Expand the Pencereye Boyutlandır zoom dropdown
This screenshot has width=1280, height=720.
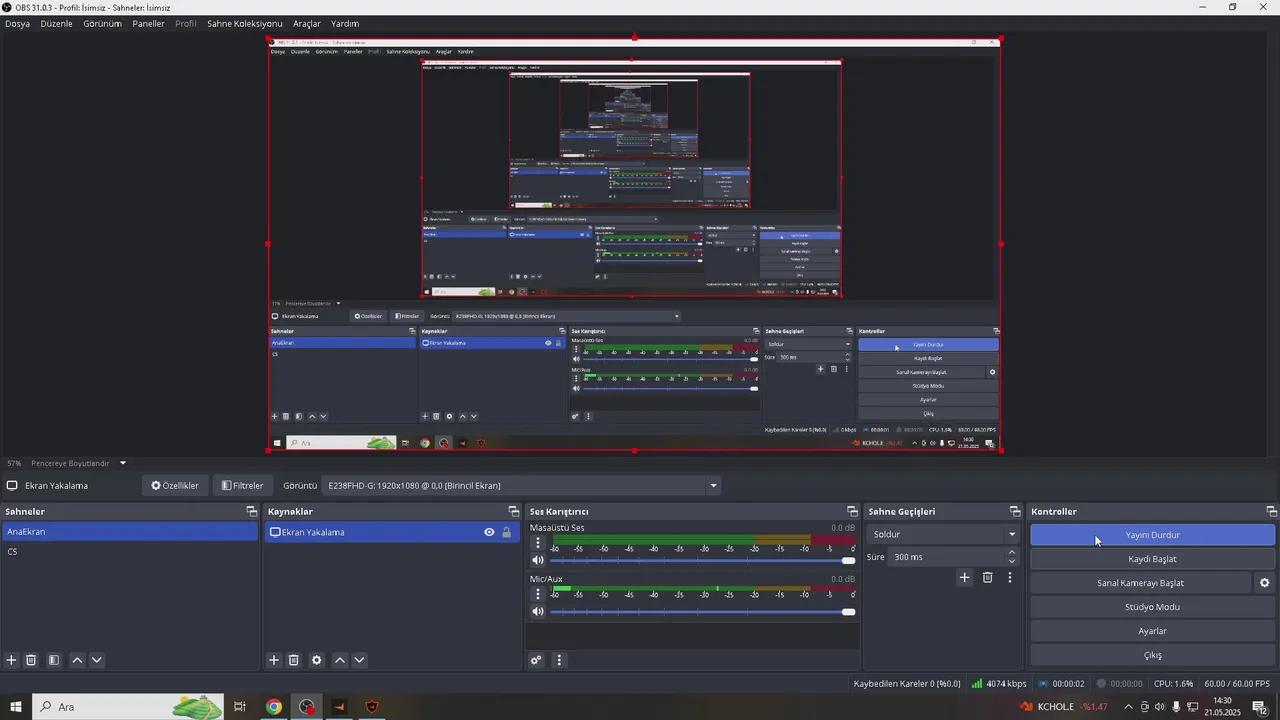122,463
